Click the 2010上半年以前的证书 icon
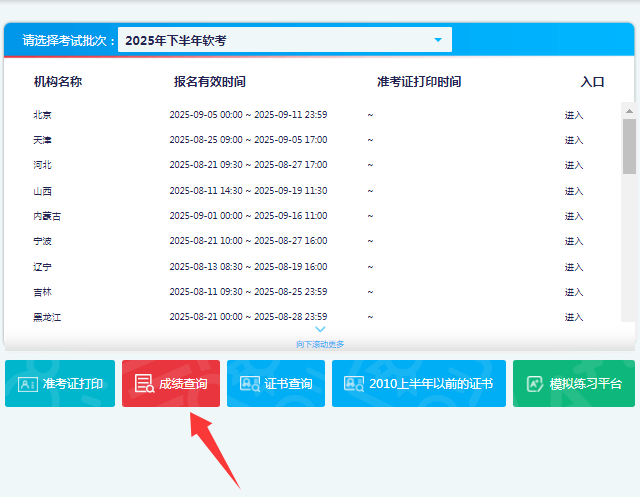640x497 pixels. [x=354, y=384]
